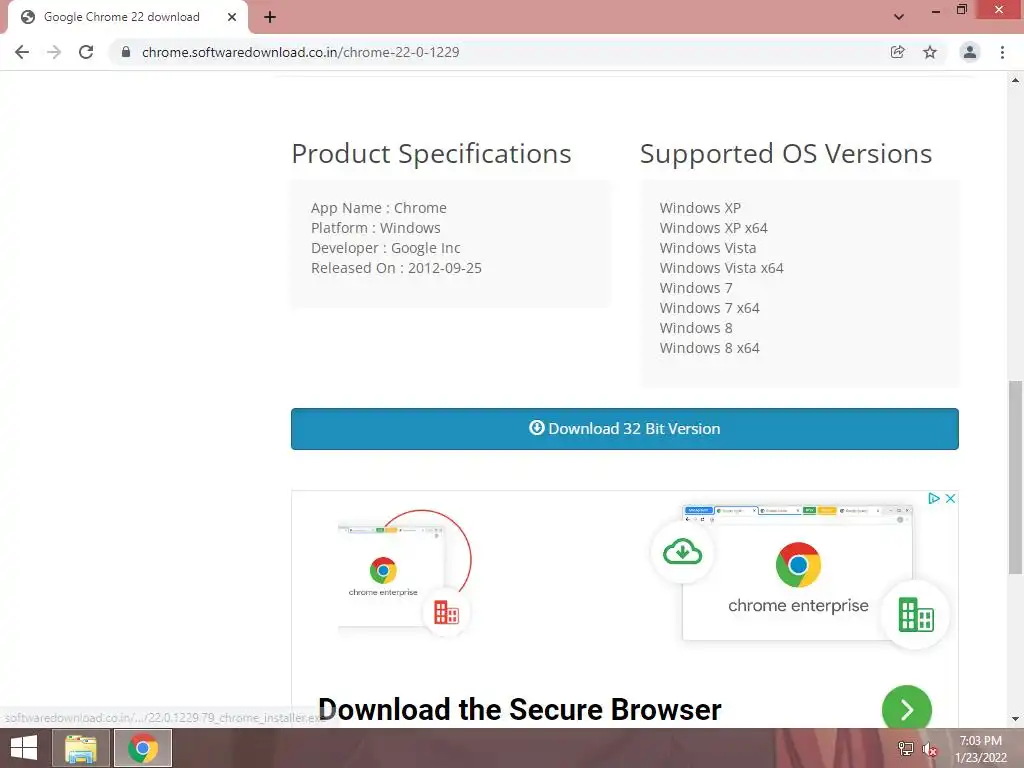Click the Product Specifications heading
Image resolution: width=1024 pixels, height=768 pixels.
pos(431,154)
